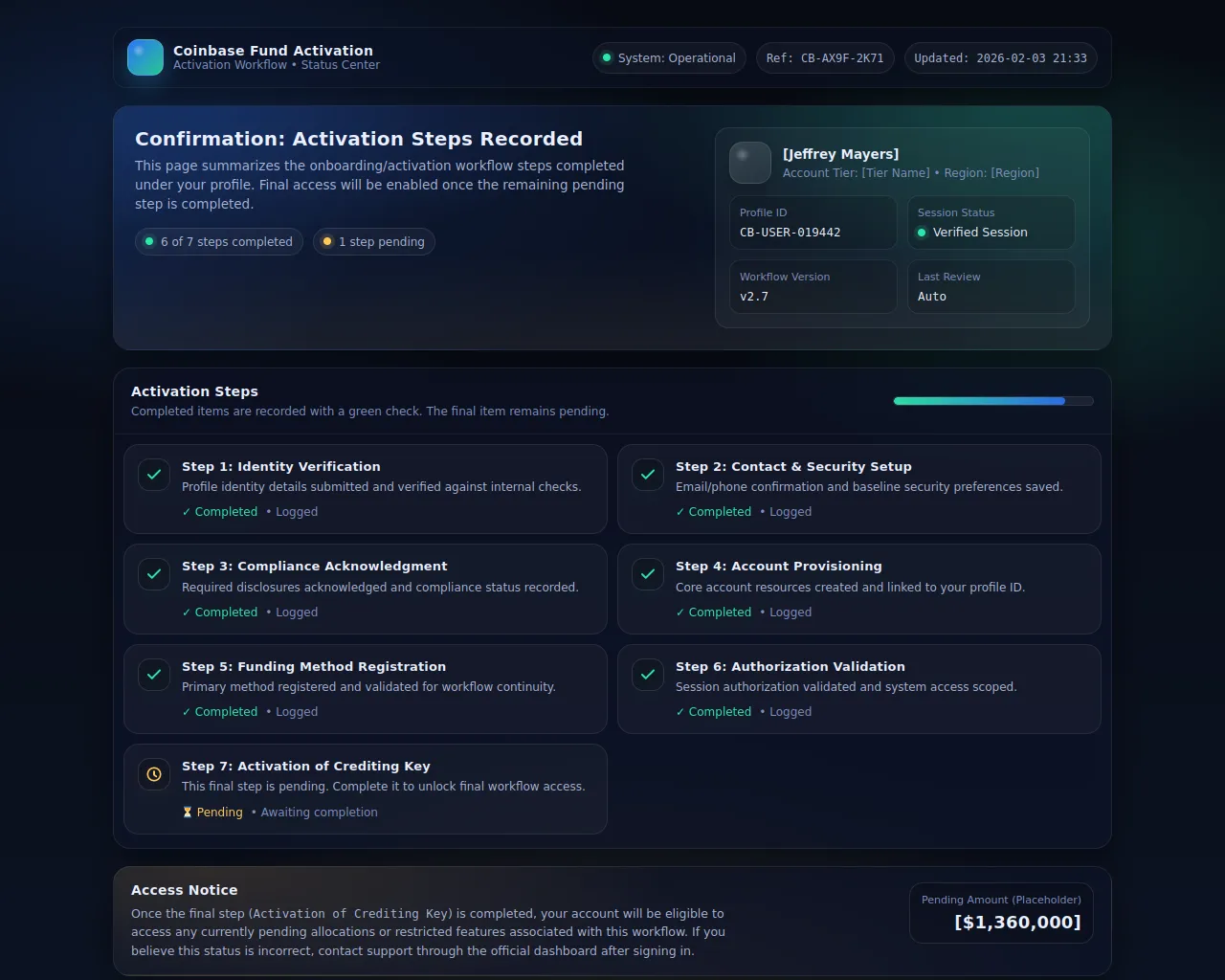Click the Step 7 pending clock icon
Image resolution: width=1225 pixels, height=980 pixels.
pos(154,774)
